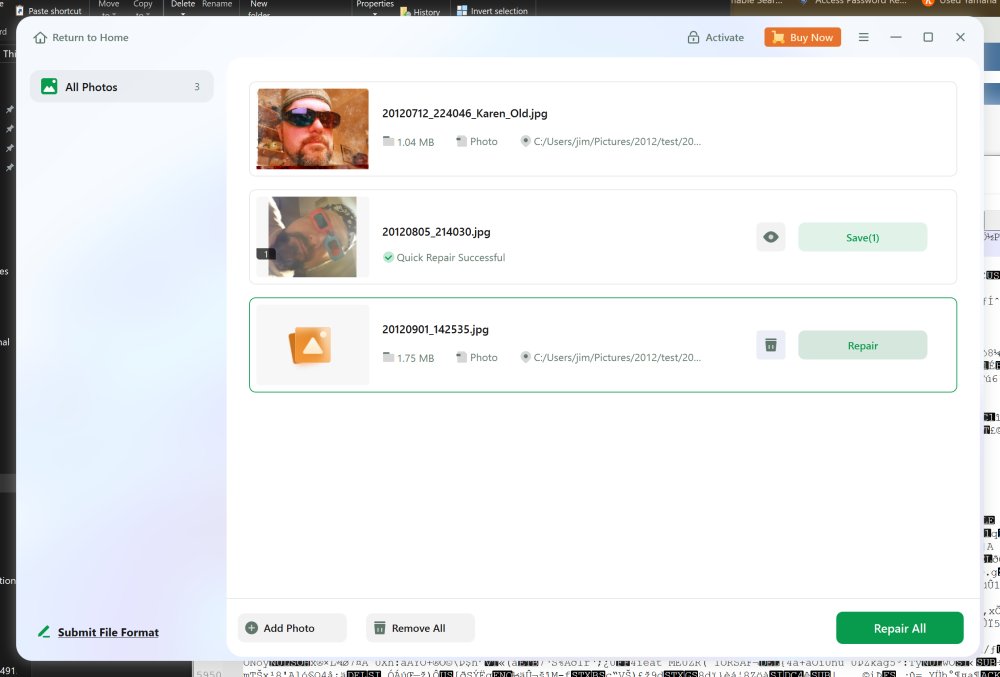
Task: Click the pencil icon beside Submit File Format
Action: point(42,632)
